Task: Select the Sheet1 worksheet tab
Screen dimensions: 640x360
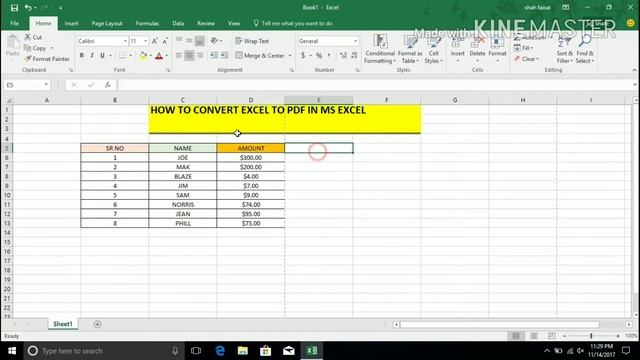Action: (x=62, y=324)
